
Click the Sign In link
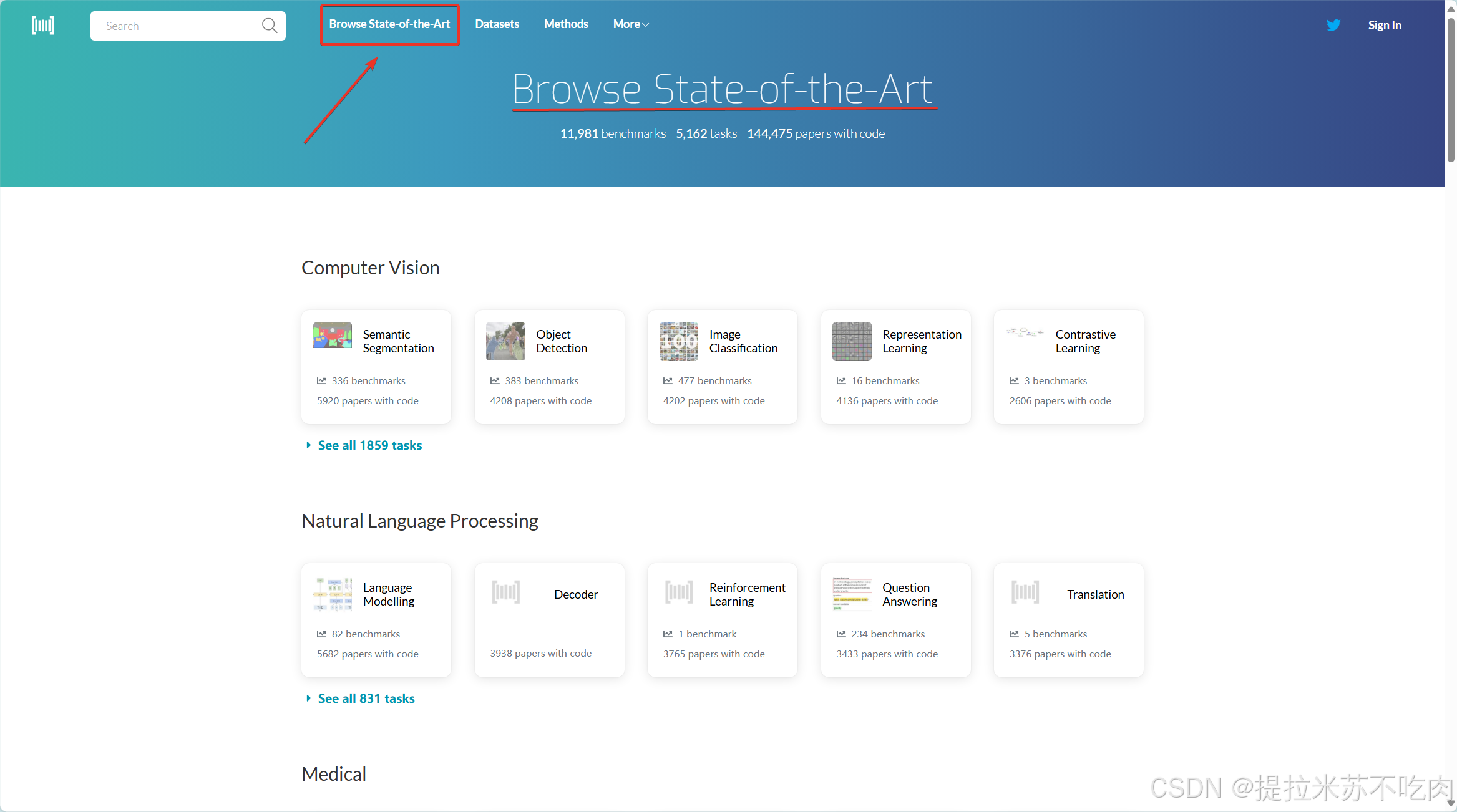click(x=1384, y=26)
